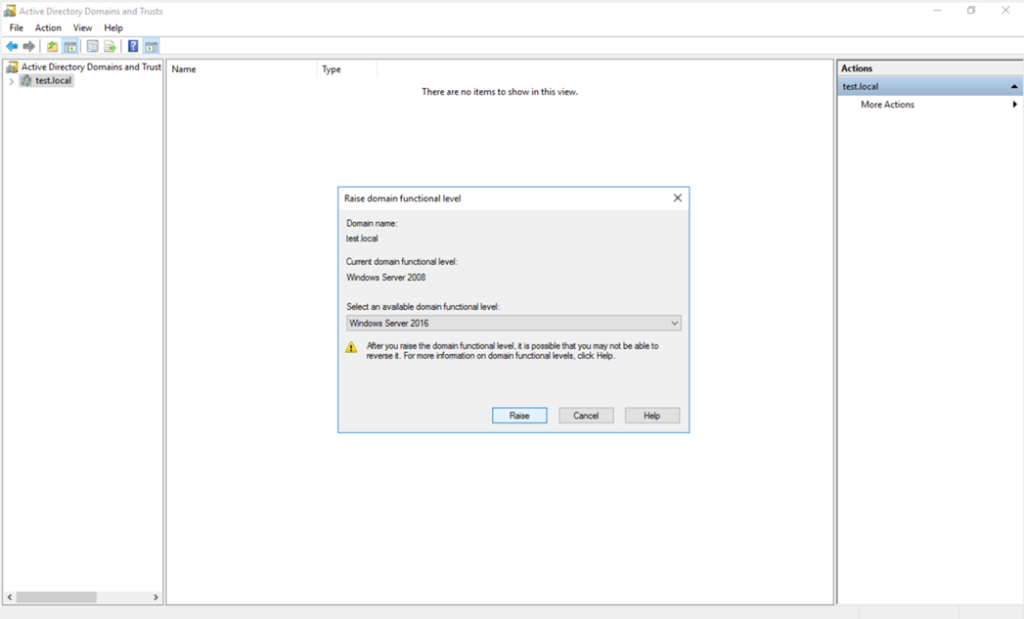This screenshot has height=619, width=1024.
Task: Select test.local in the console tree
Action: tap(53, 80)
